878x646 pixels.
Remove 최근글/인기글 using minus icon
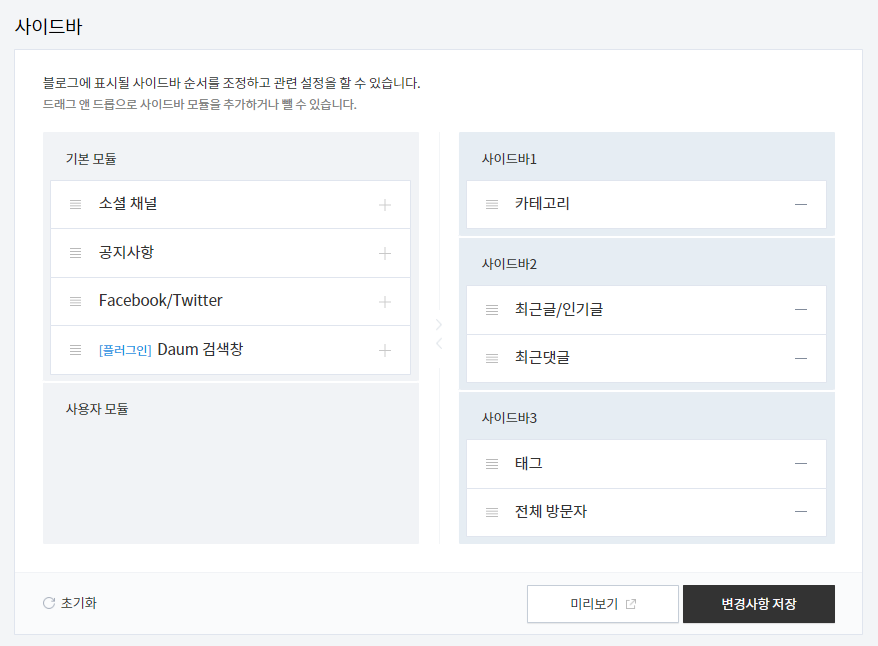[801, 310]
